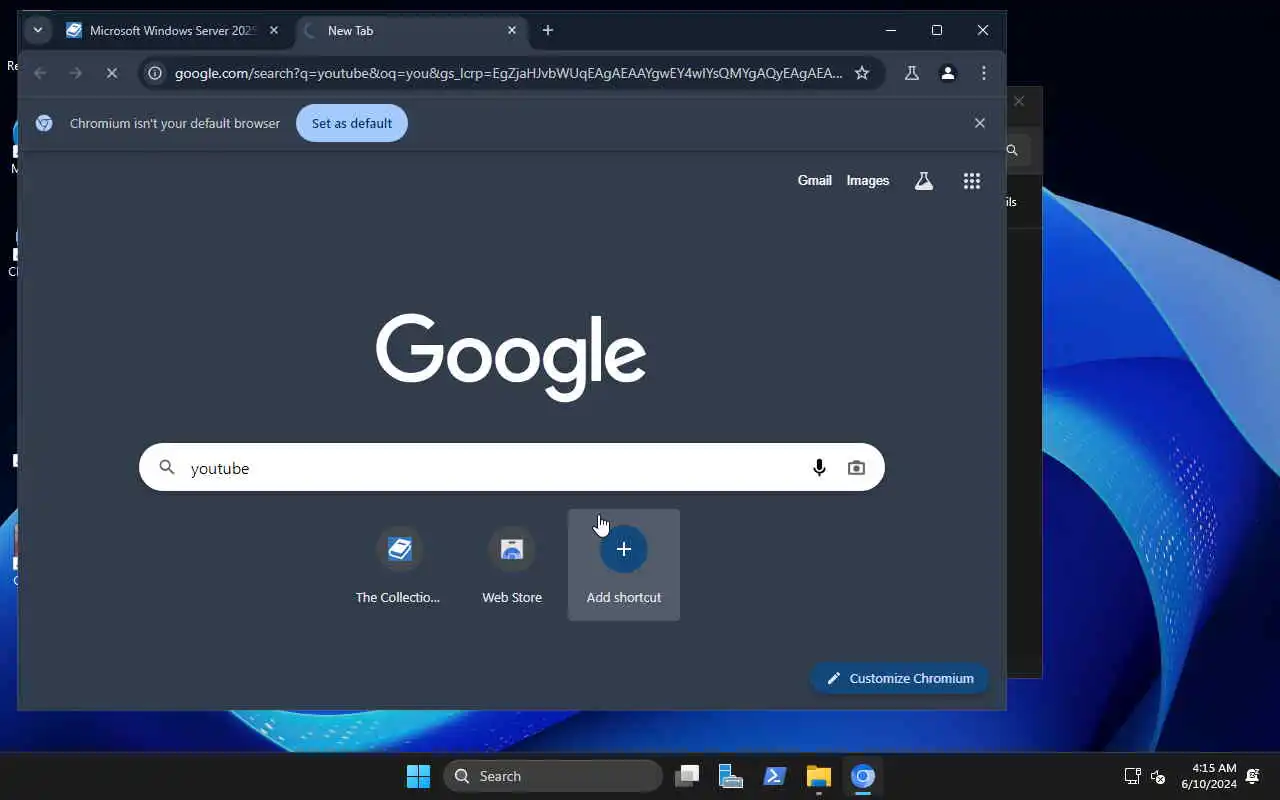Open the Chromium three-dot menu
This screenshot has height=800, width=1280.
click(984, 73)
